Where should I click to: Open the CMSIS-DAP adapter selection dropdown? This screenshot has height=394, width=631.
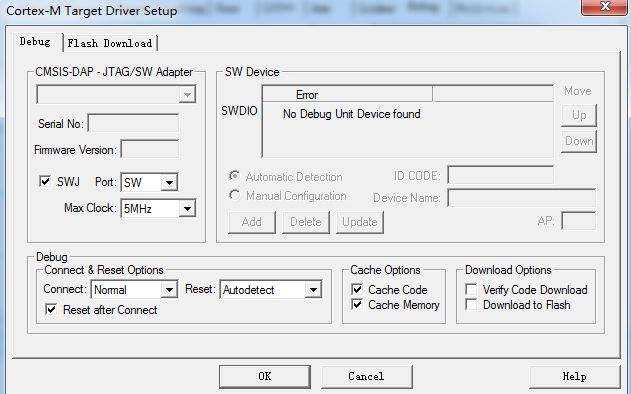pos(116,95)
